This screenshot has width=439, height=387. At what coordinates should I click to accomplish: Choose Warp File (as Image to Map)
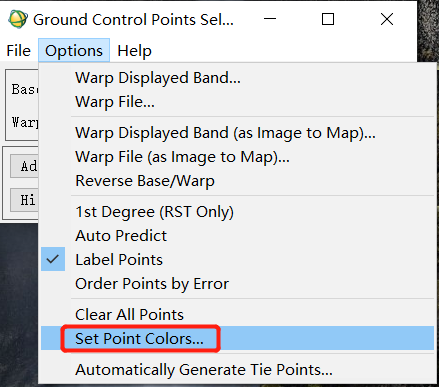237,157
